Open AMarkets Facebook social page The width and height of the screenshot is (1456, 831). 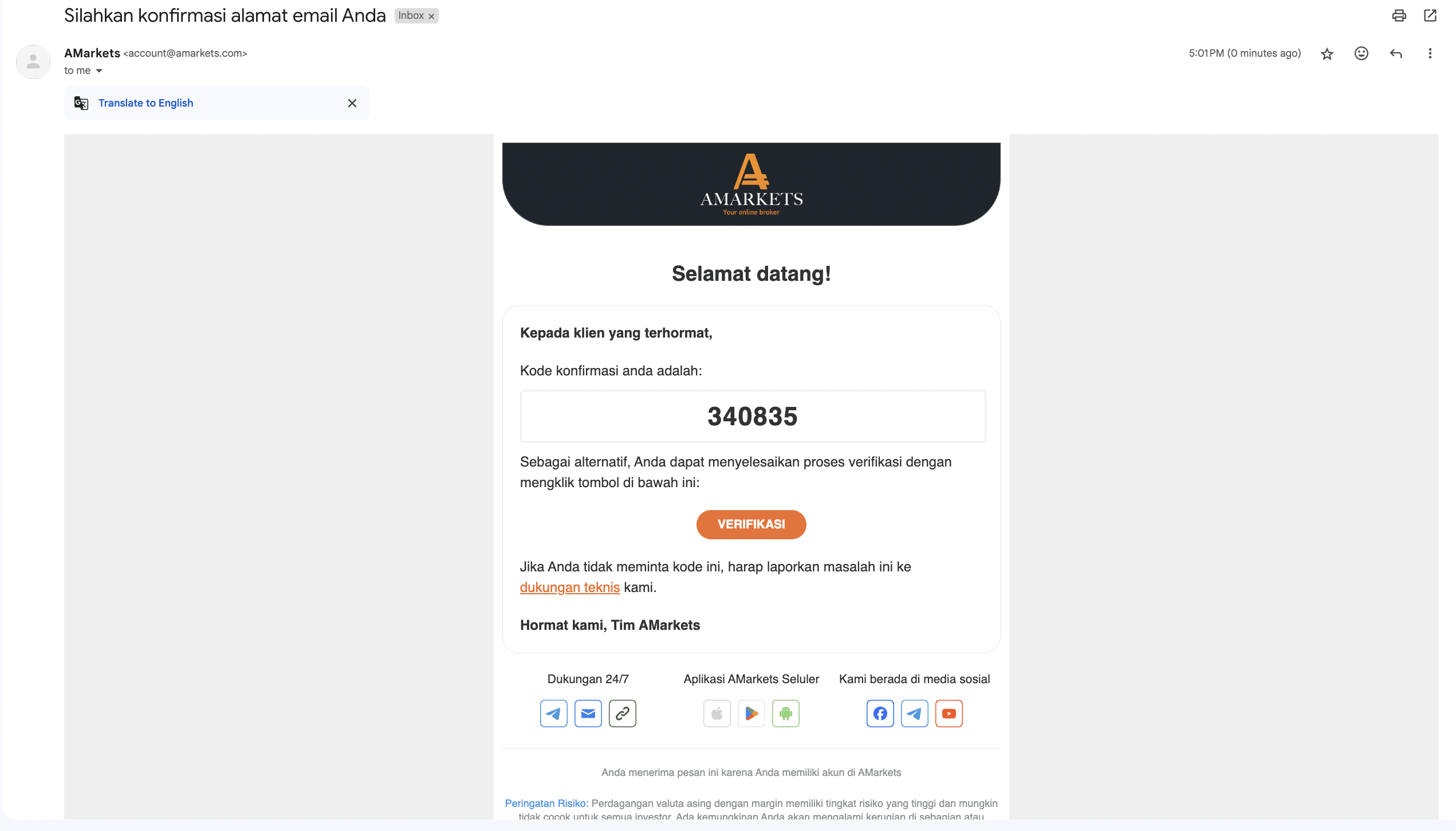pyautogui.click(x=880, y=713)
